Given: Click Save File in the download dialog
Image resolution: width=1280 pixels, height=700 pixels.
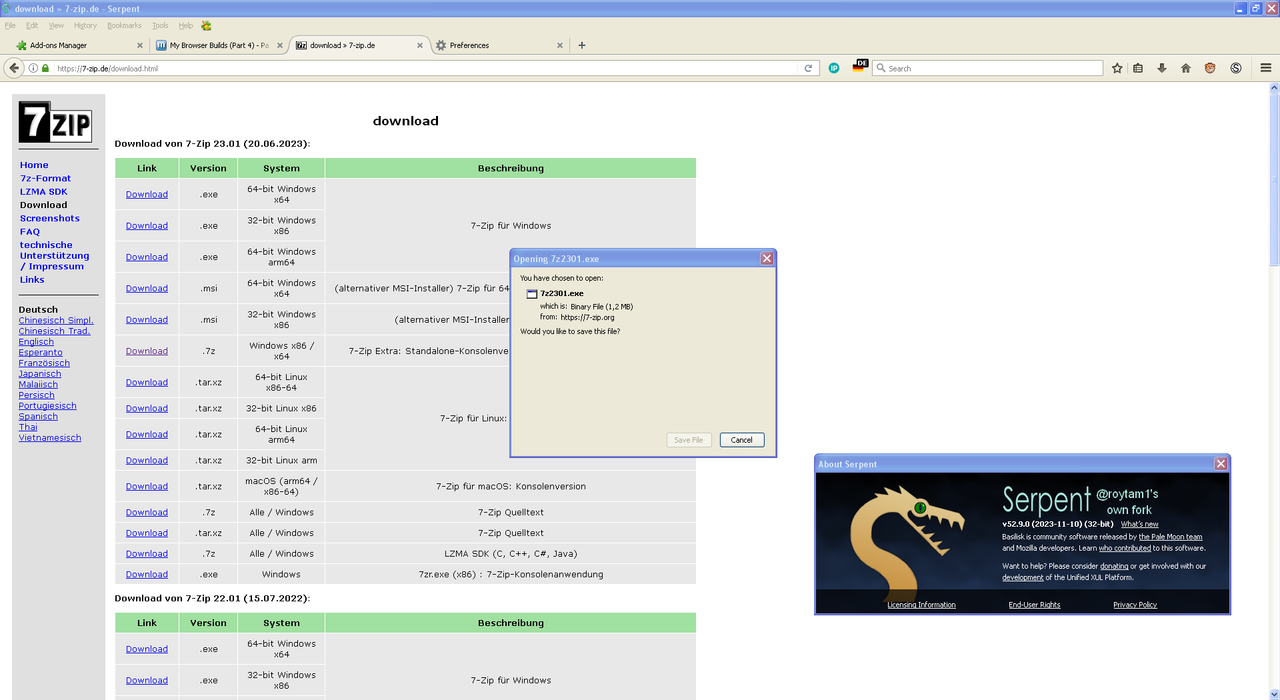Looking at the screenshot, I should pyautogui.click(x=689, y=440).
